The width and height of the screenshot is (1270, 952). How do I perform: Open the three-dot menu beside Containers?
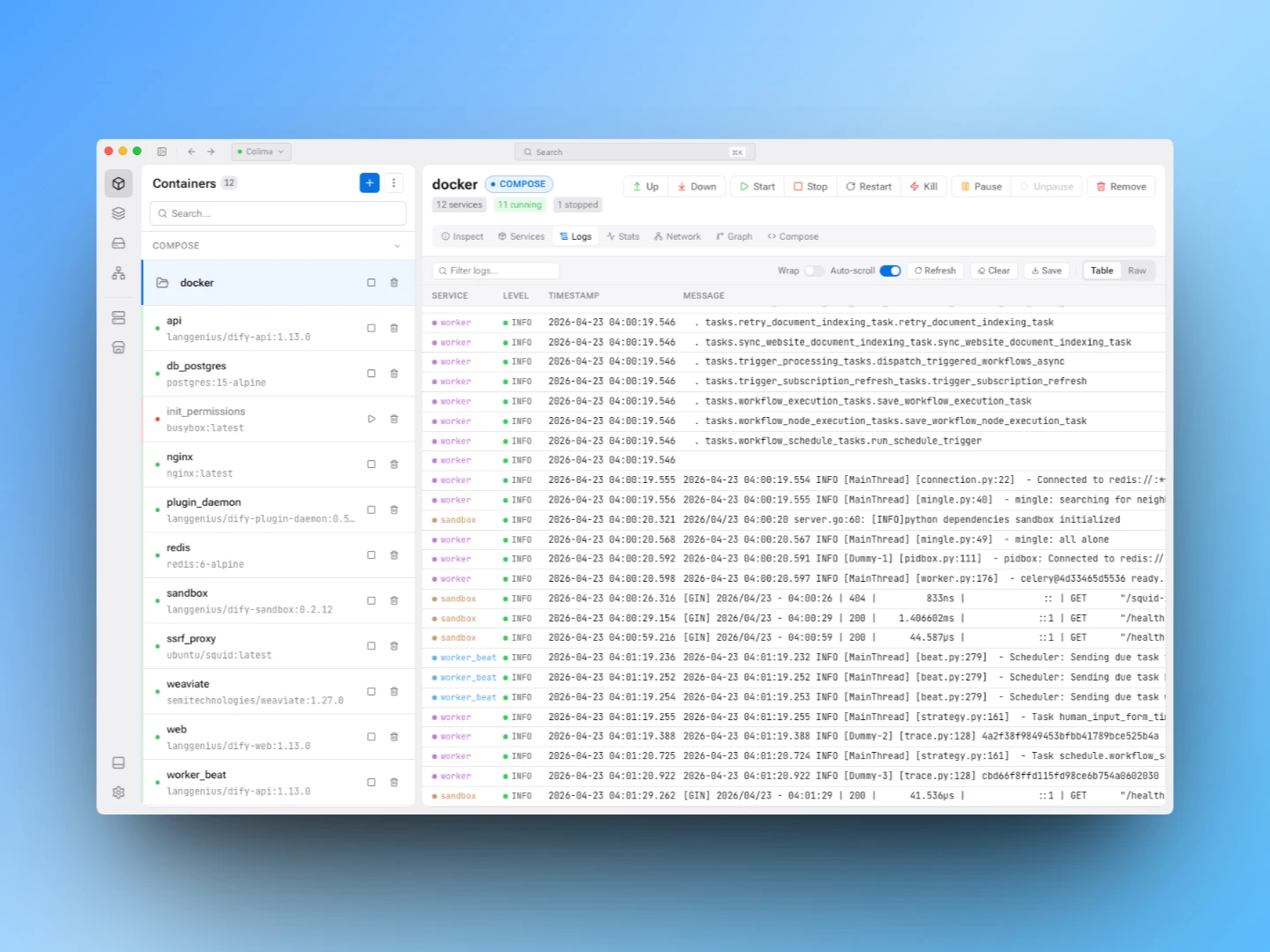[x=393, y=183]
